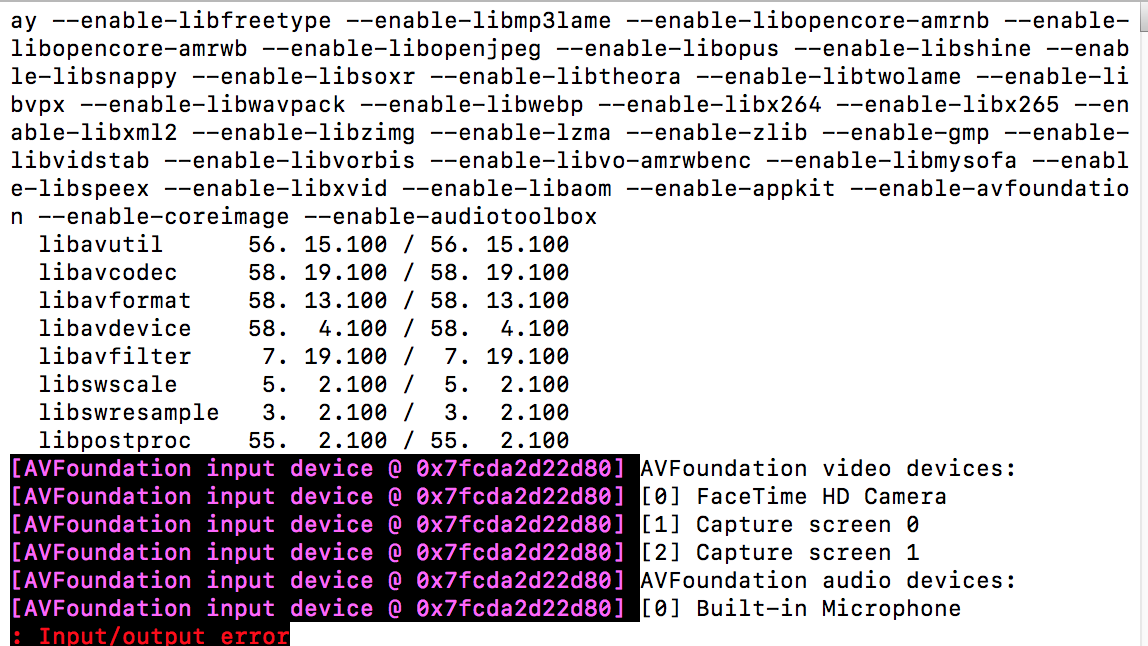Click first highlighted 'AVFoundation input device' prefix
1148x646 pixels.
coord(317,469)
